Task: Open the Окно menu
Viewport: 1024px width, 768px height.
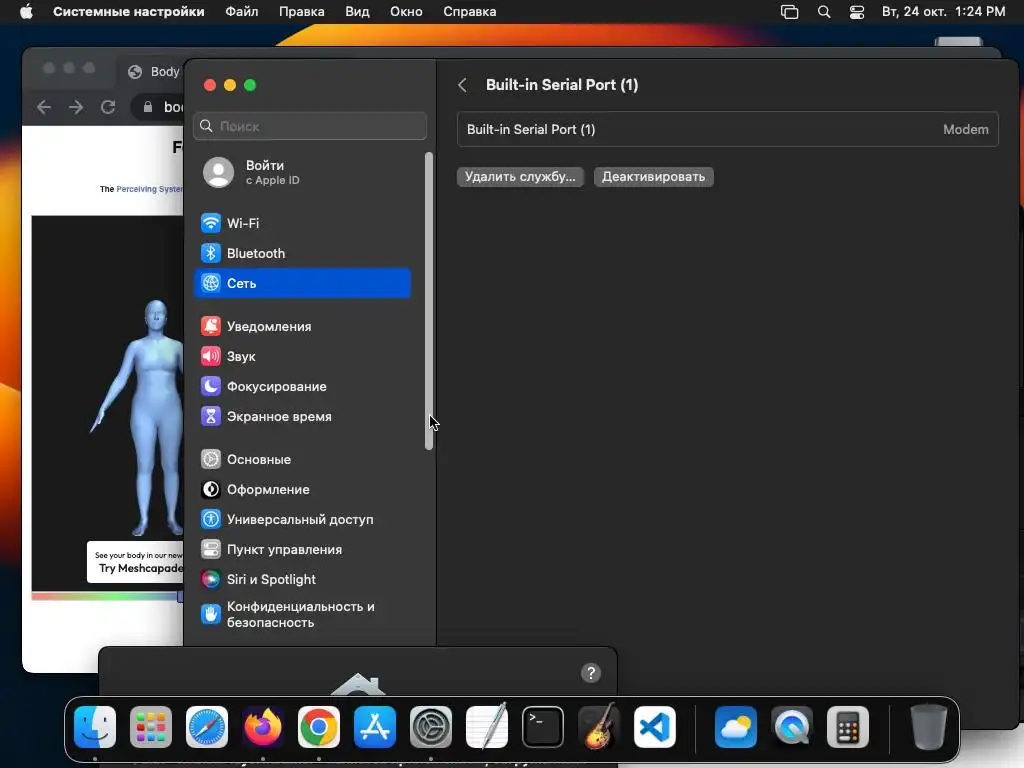Action: pos(406,12)
